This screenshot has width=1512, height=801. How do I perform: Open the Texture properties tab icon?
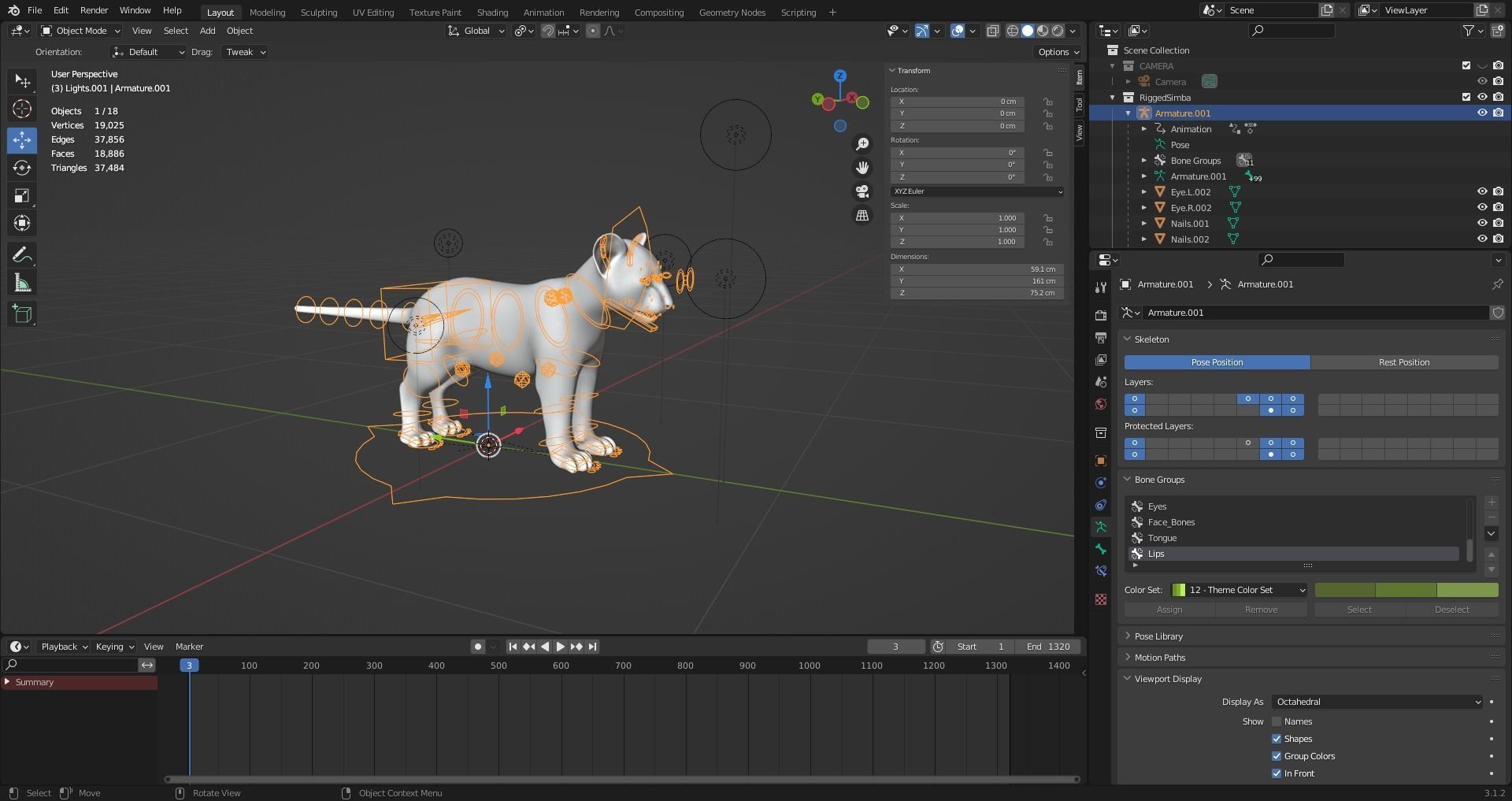click(1101, 599)
